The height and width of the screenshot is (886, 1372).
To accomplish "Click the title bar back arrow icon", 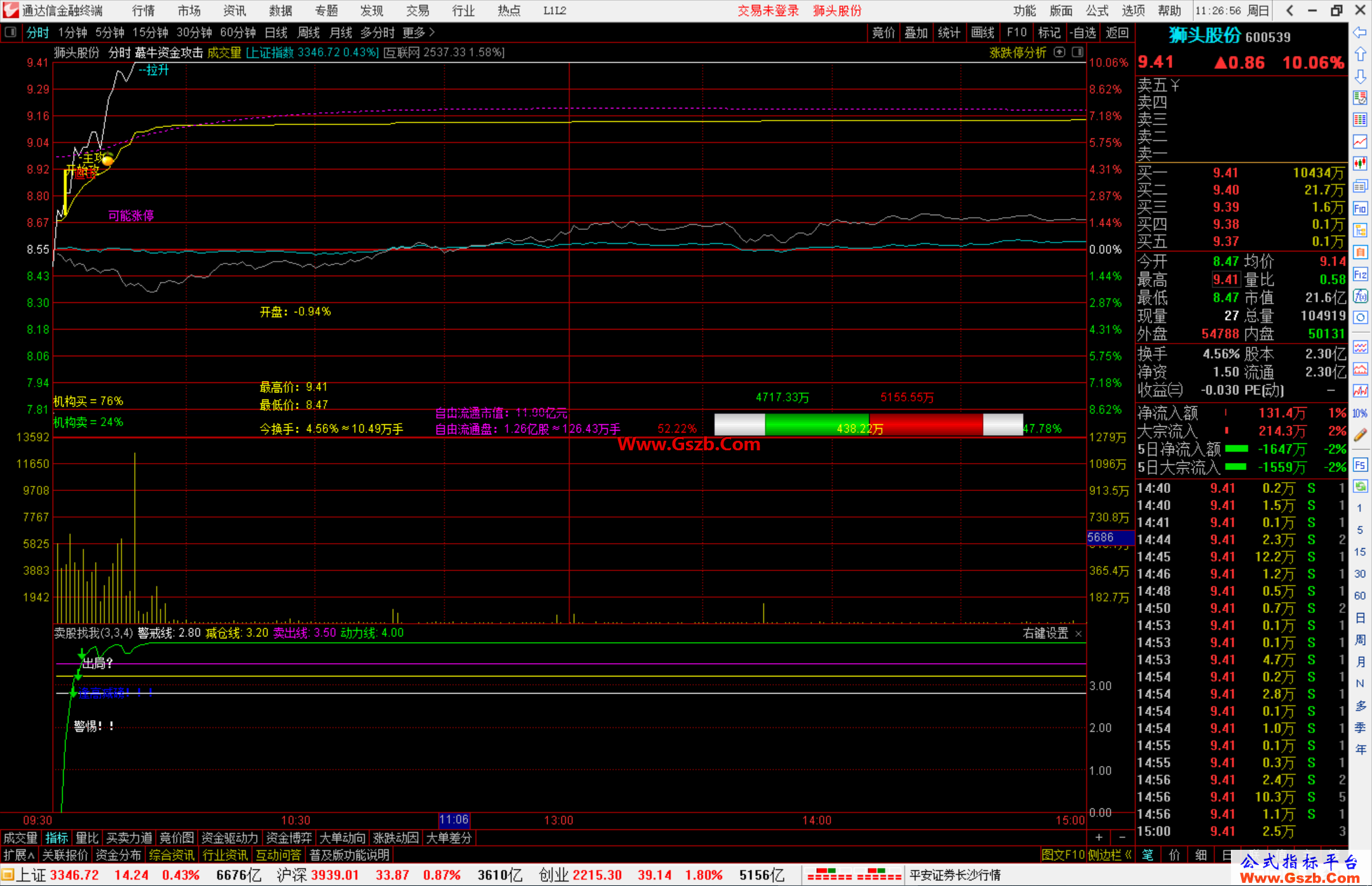I will [1289, 10].
